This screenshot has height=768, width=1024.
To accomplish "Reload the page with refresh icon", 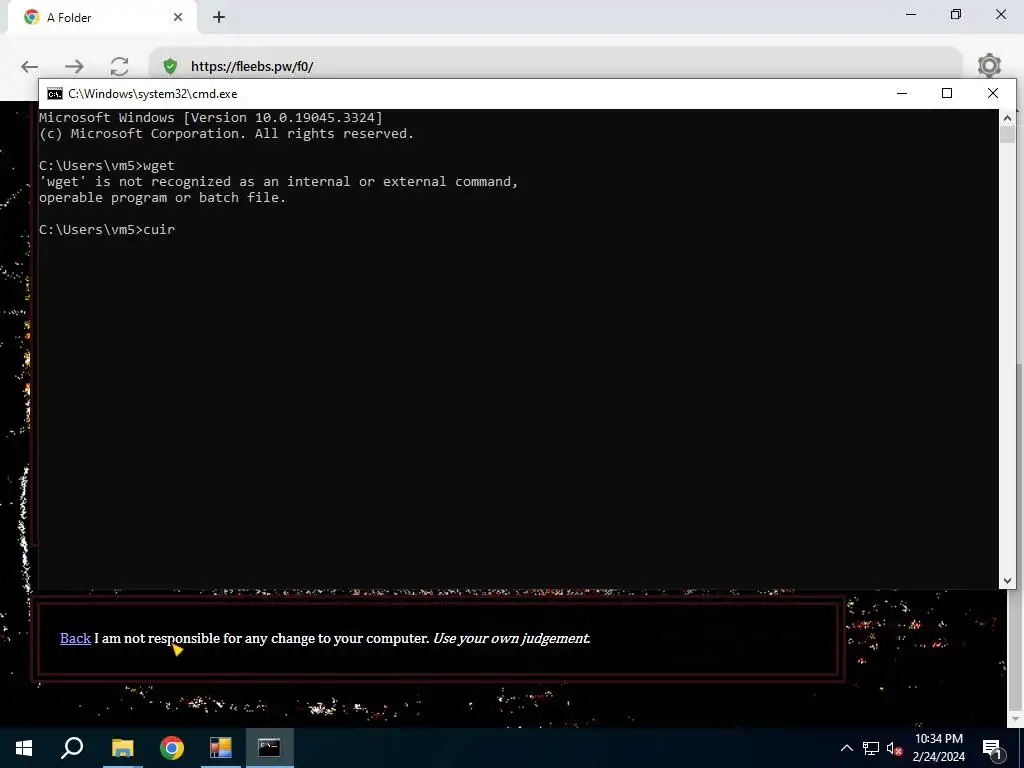I will pos(120,66).
